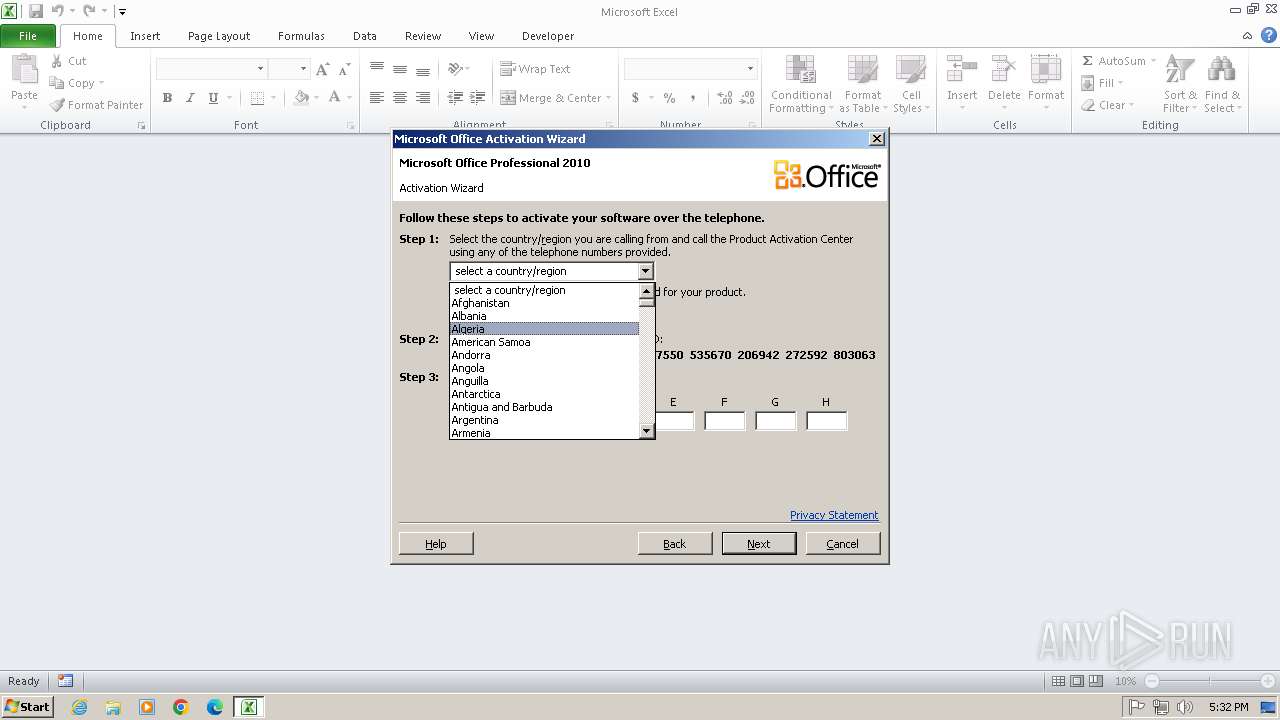Click the Insert cells icon
Image resolution: width=1280 pixels, height=720 pixels.
pyautogui.click(x=962, y=70)
